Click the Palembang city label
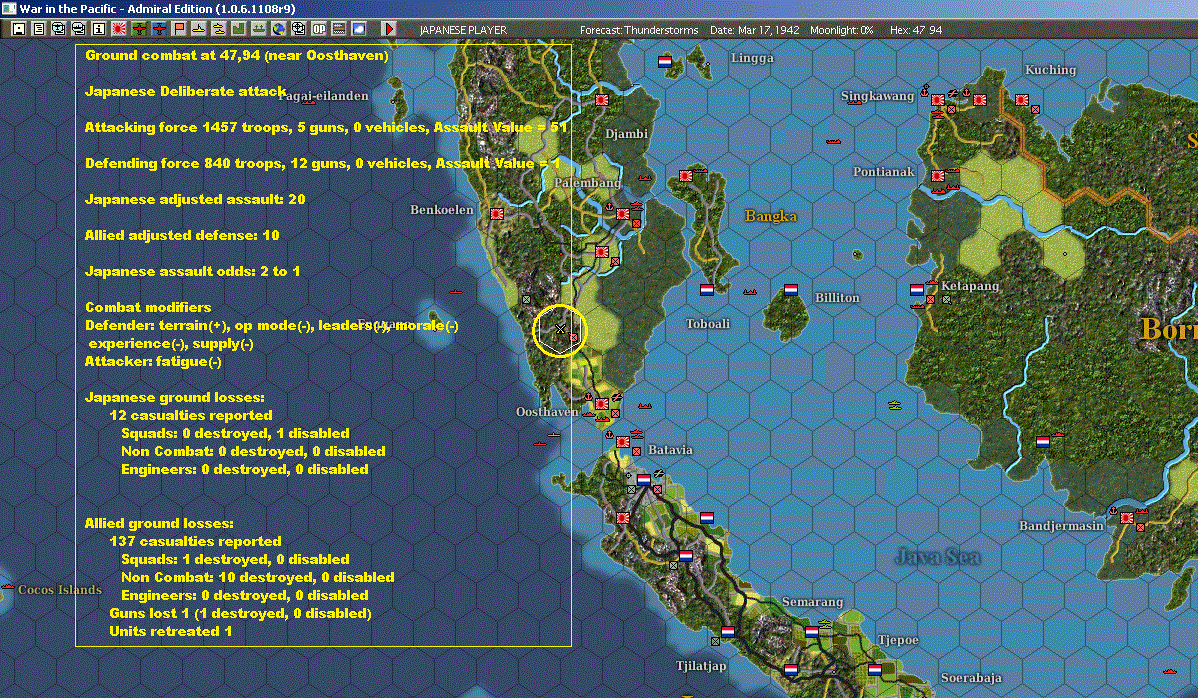The width and height of the screenshot is (1198, 698). pyautogui.click(x=588, y=183)
